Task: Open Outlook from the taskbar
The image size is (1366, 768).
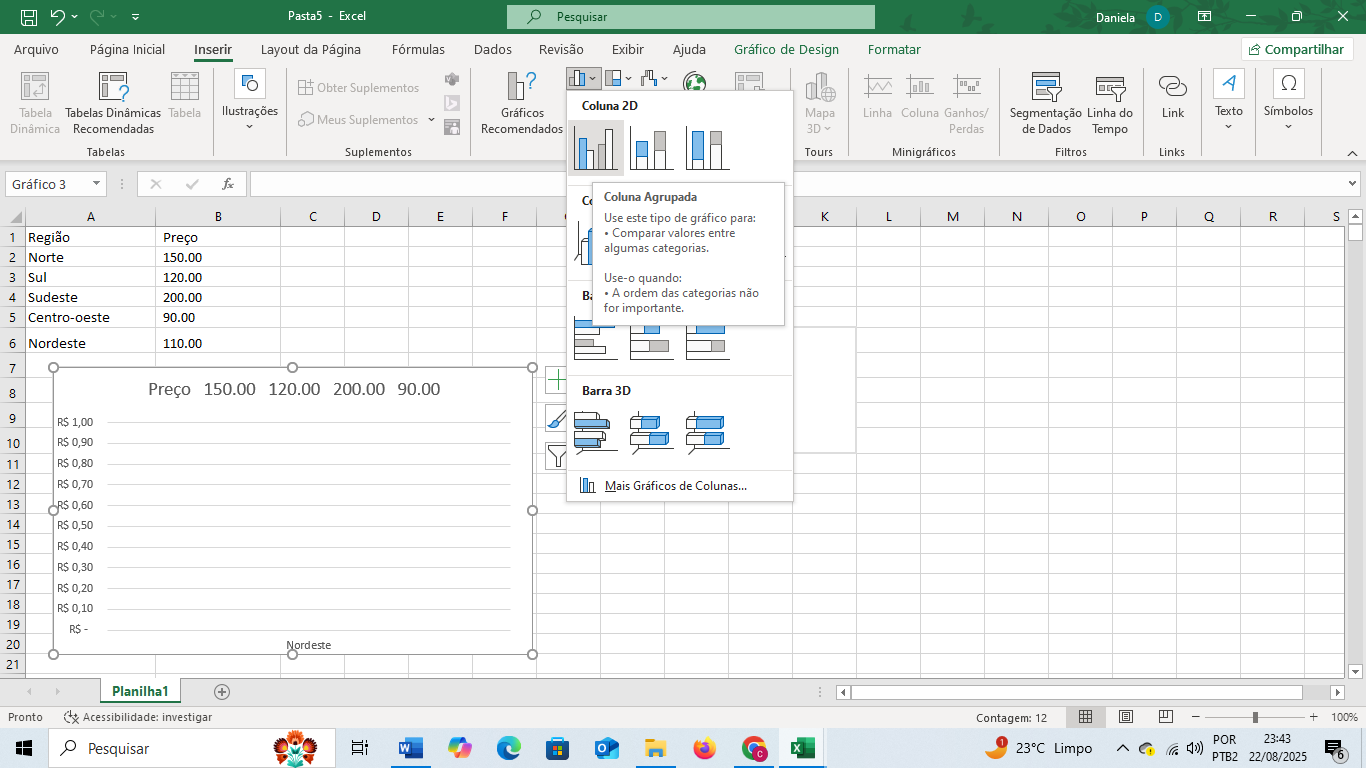Action: (x=607, y=748)
